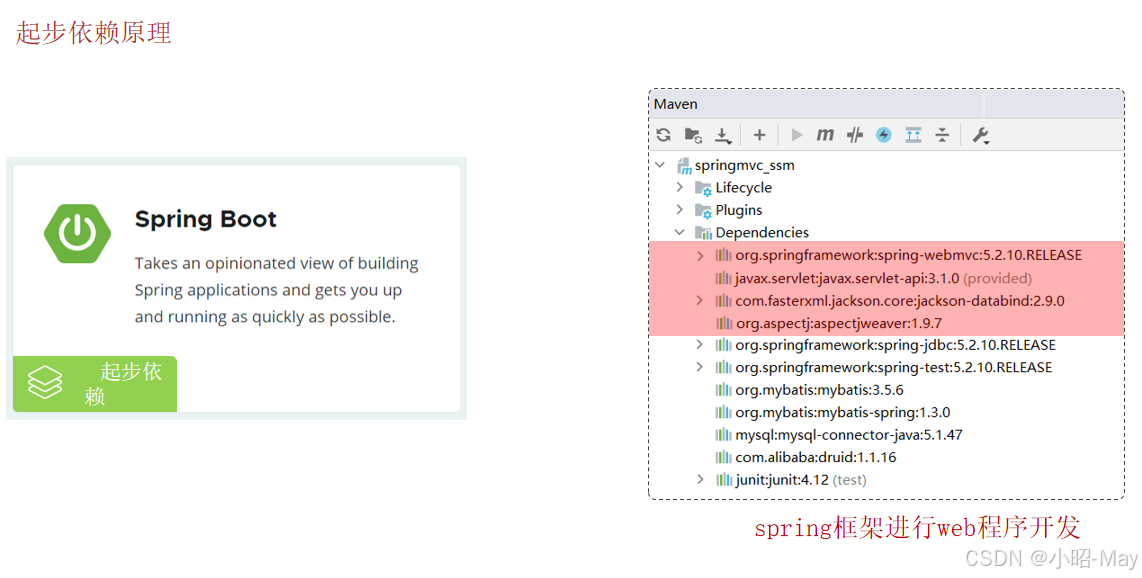
Task: Click library icon beside mybatis:3.5.6
Action: (723, 390)
